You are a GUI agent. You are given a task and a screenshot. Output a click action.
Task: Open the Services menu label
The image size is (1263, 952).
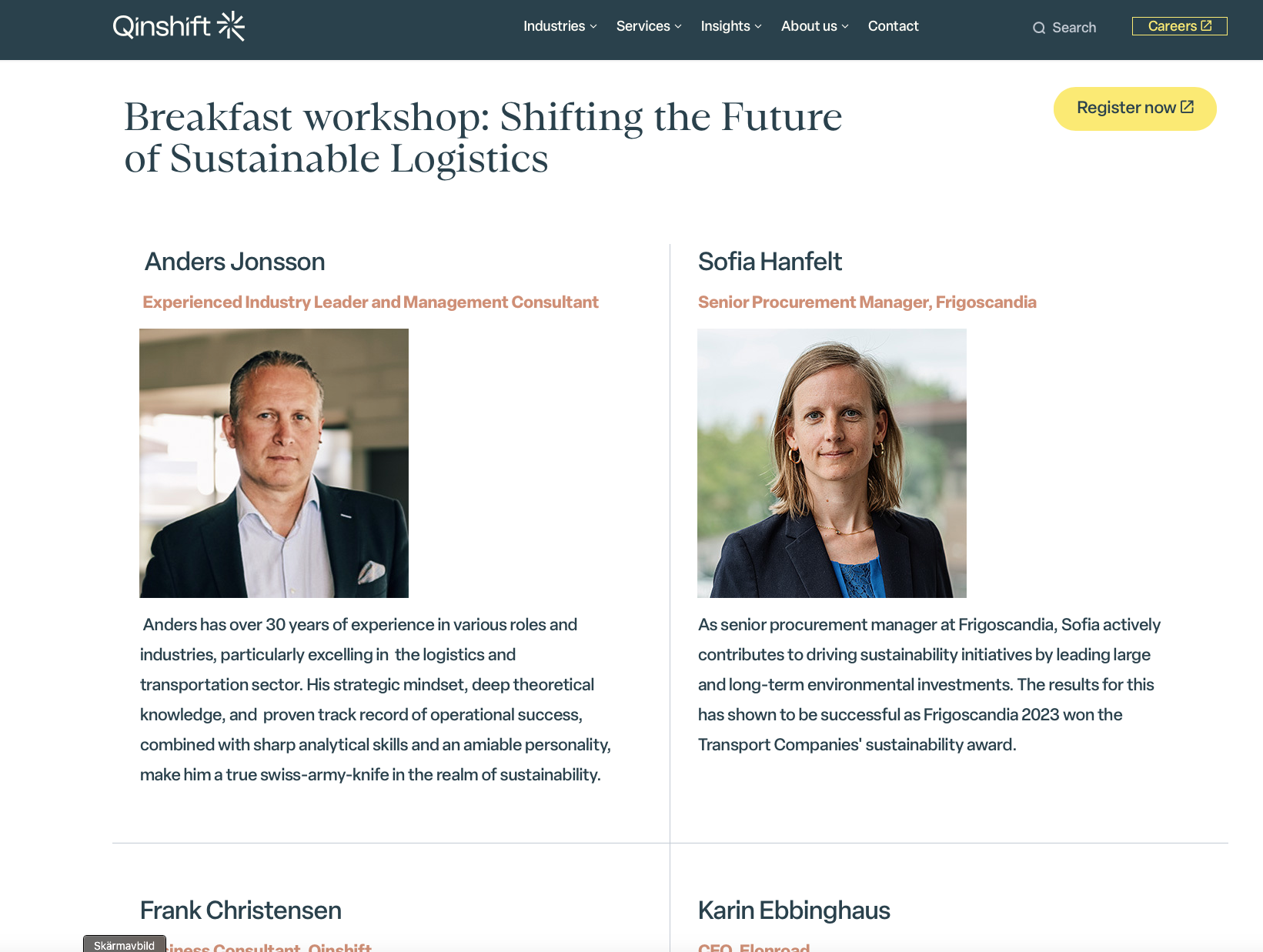click(643, 26)
